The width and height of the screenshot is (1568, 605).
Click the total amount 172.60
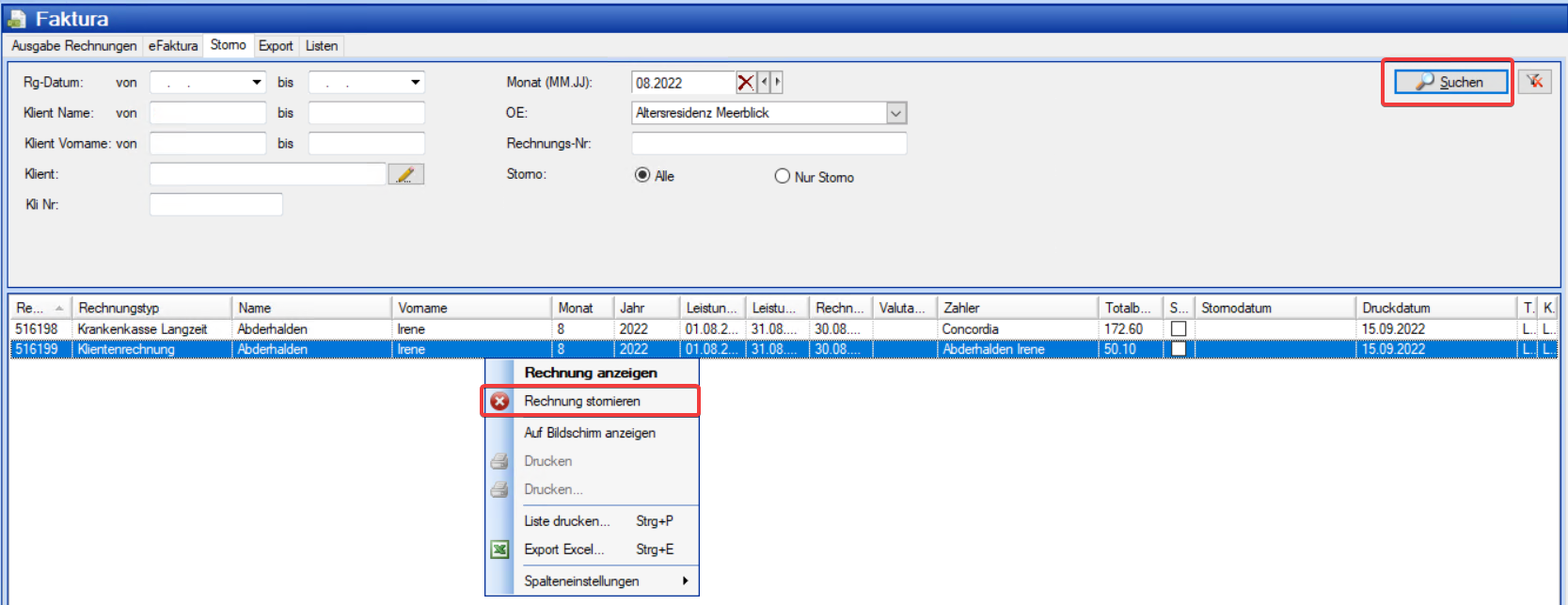point(1123,329)
